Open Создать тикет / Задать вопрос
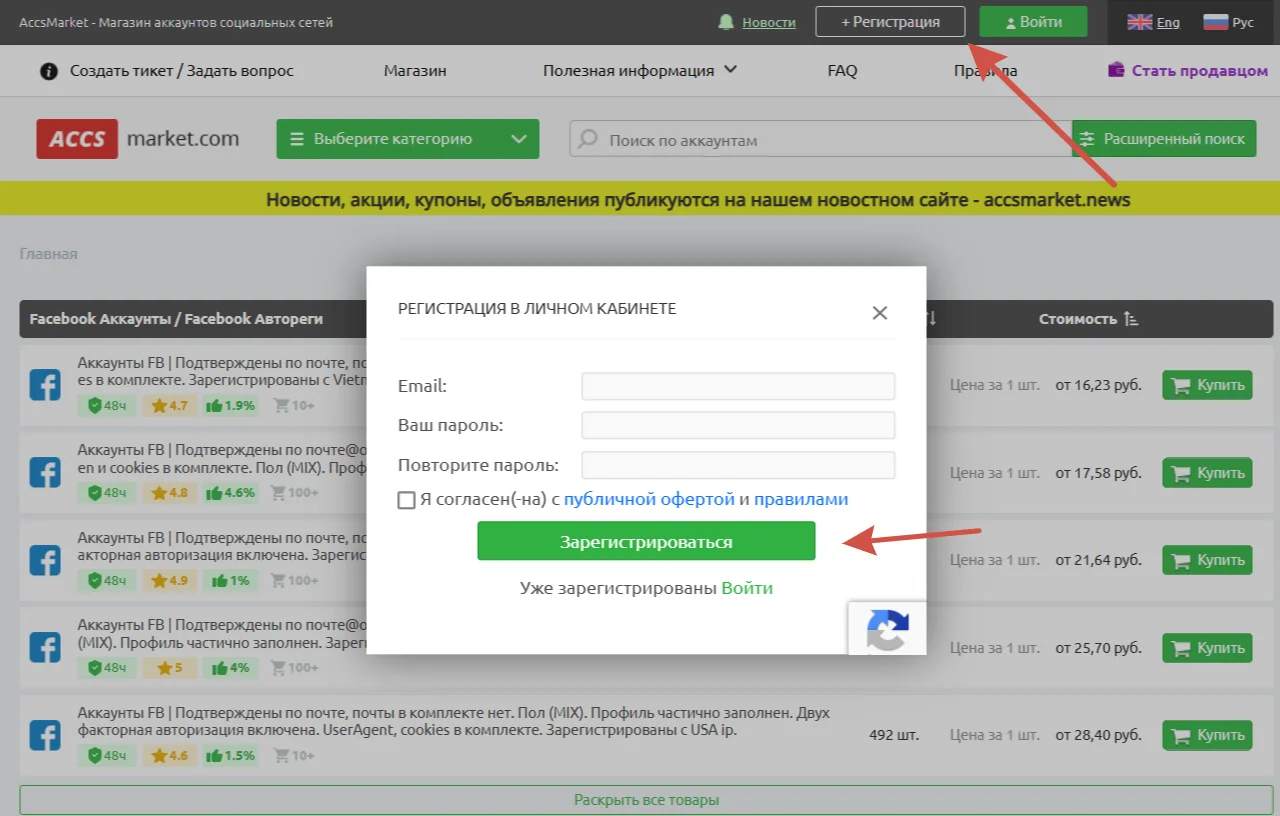Screen dimensions: 1280x816 tap(182, 71)
